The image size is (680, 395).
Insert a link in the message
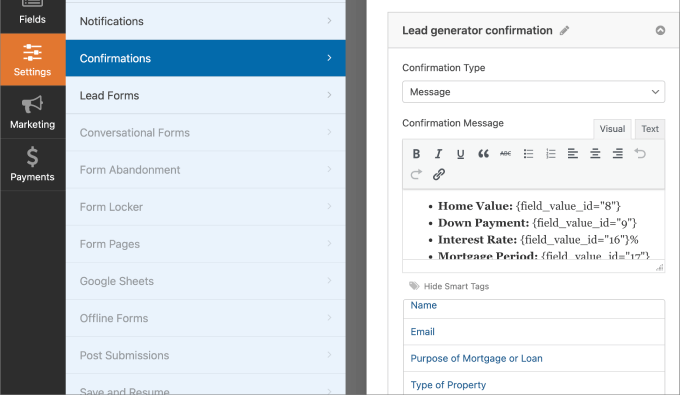pos(438,174)
